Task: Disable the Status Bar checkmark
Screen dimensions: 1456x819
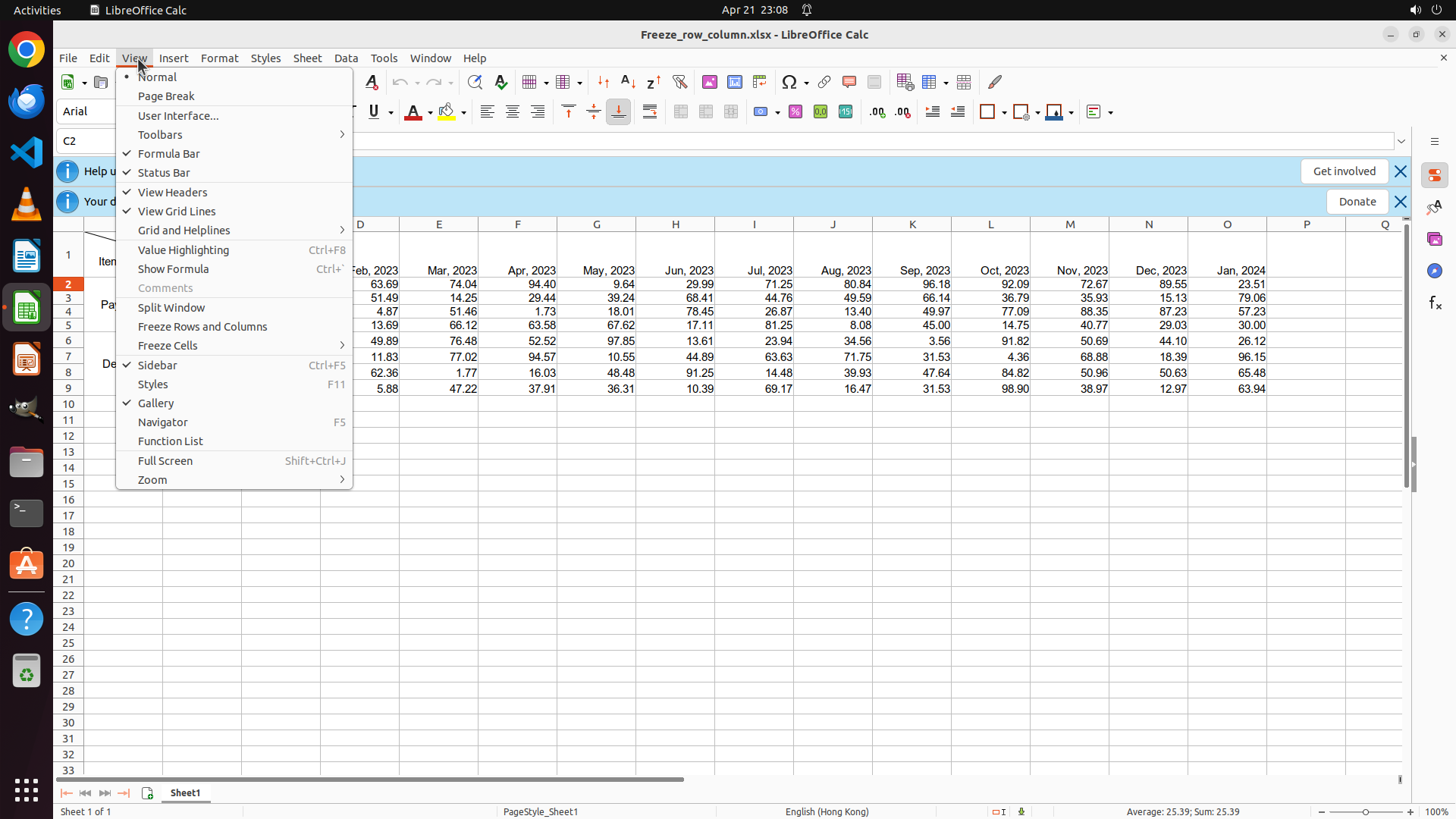Action: point(163,173)
